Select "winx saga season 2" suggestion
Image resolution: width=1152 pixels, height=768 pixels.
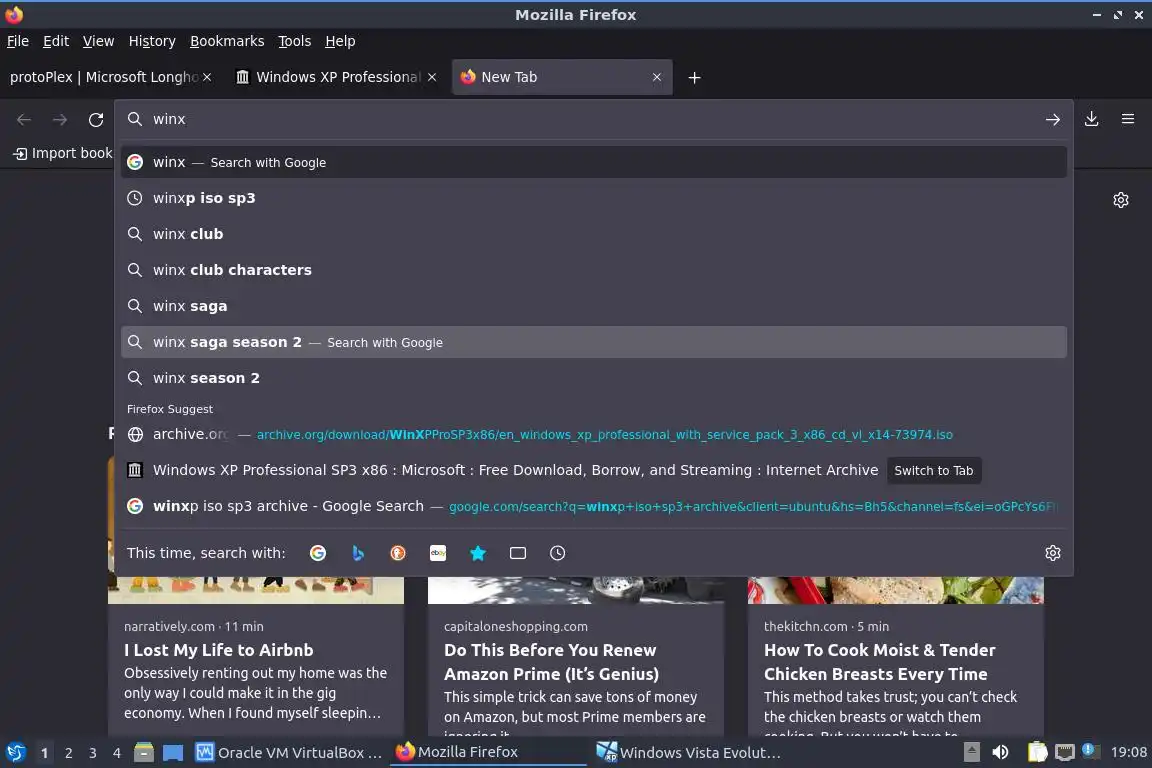(594, 342)
